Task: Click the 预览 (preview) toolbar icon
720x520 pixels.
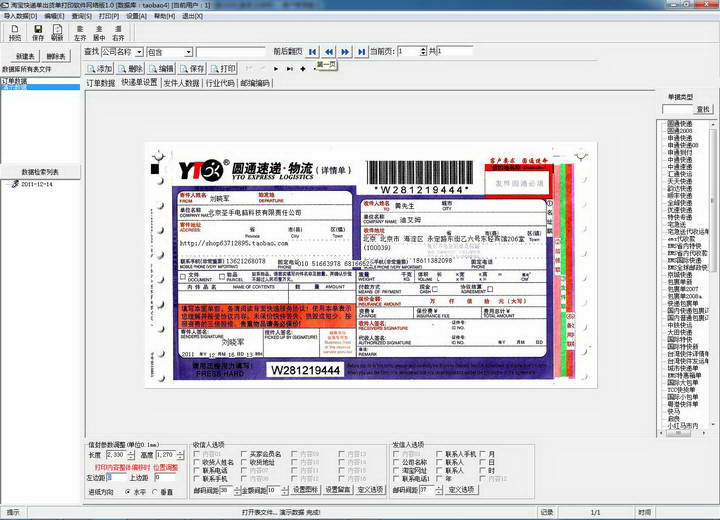Action: (x=14, y=33)
